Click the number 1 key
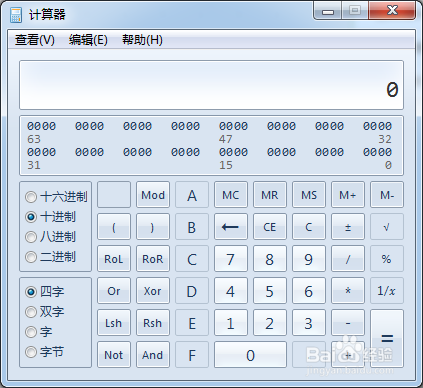Viewport: 423px width, 388px height. (x=231, y=323)
